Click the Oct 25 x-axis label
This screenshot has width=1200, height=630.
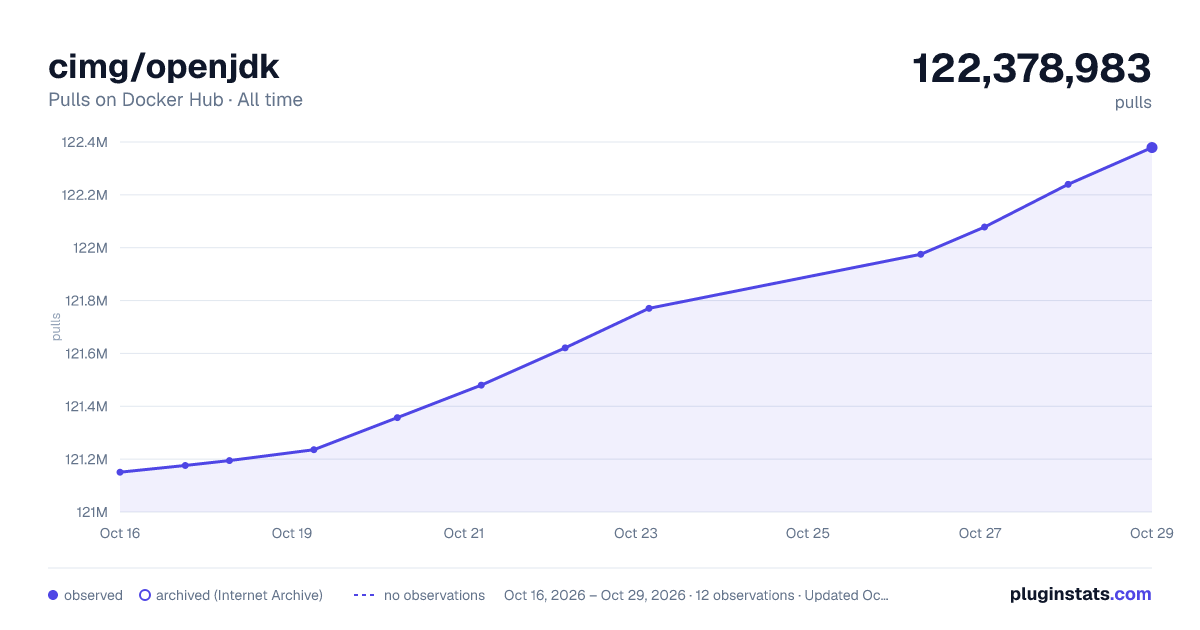click(x=808, y=533)
